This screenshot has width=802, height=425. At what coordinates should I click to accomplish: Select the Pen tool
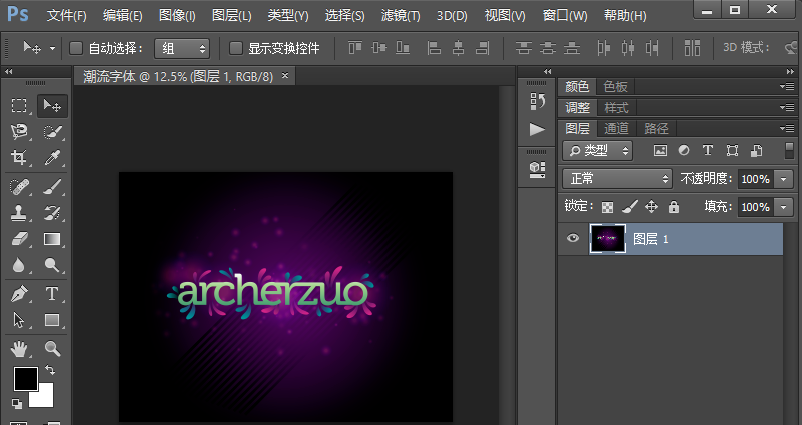click(x=19, y=294)
